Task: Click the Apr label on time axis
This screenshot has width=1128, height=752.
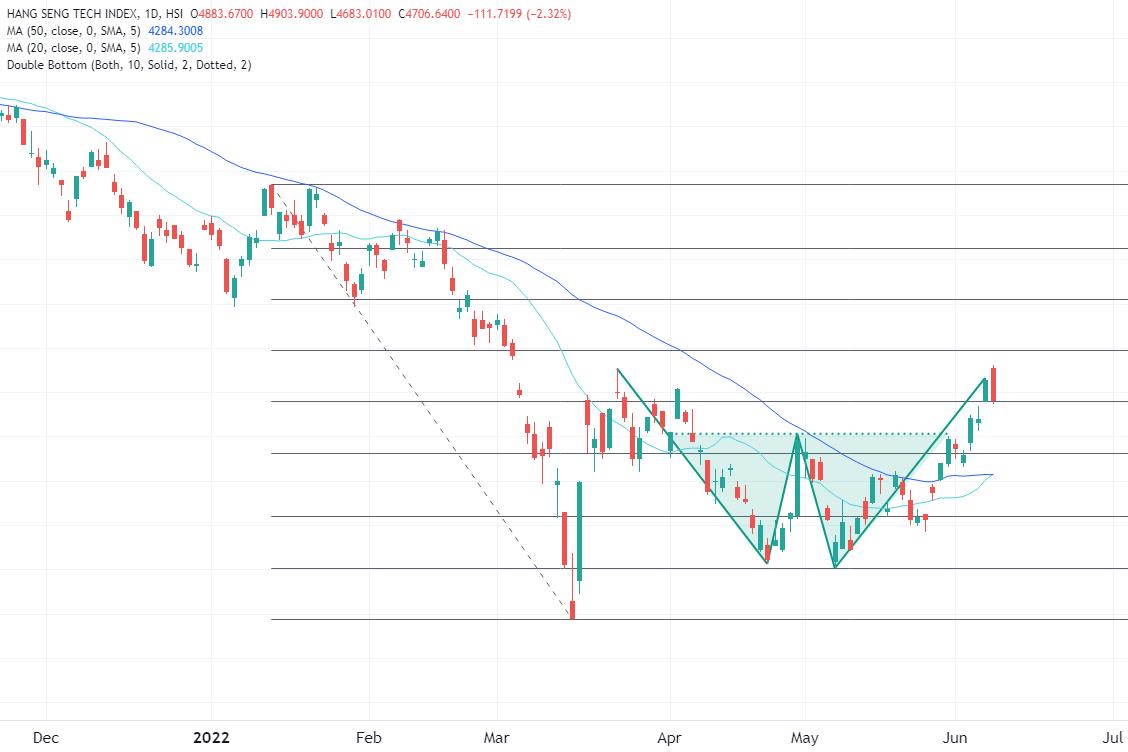Action: [669, 738]
